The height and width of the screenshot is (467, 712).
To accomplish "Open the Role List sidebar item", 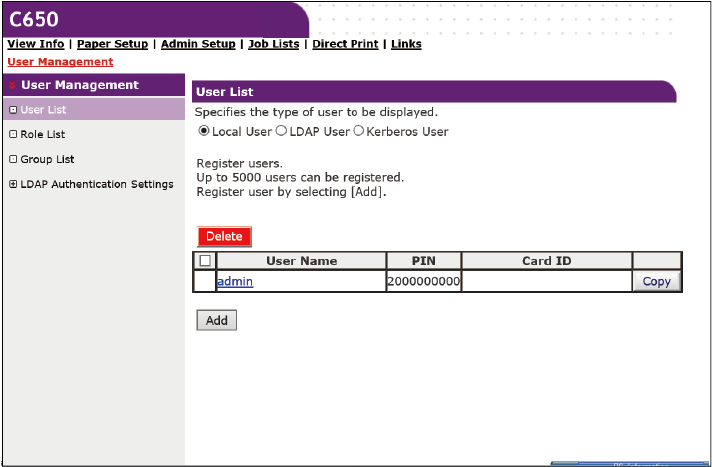I will click(42, 134).
